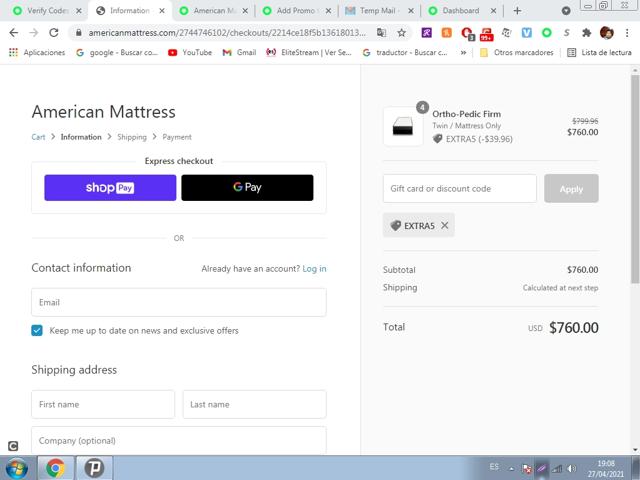Click the Ortho-Pedic Firm product thumbnail
This screenshot has height=480, width=640.
[x=403, y=126]
